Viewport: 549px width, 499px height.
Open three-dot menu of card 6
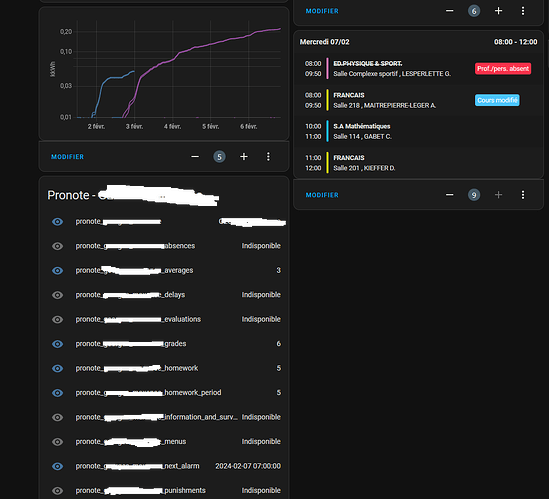[x=523, y=11]
